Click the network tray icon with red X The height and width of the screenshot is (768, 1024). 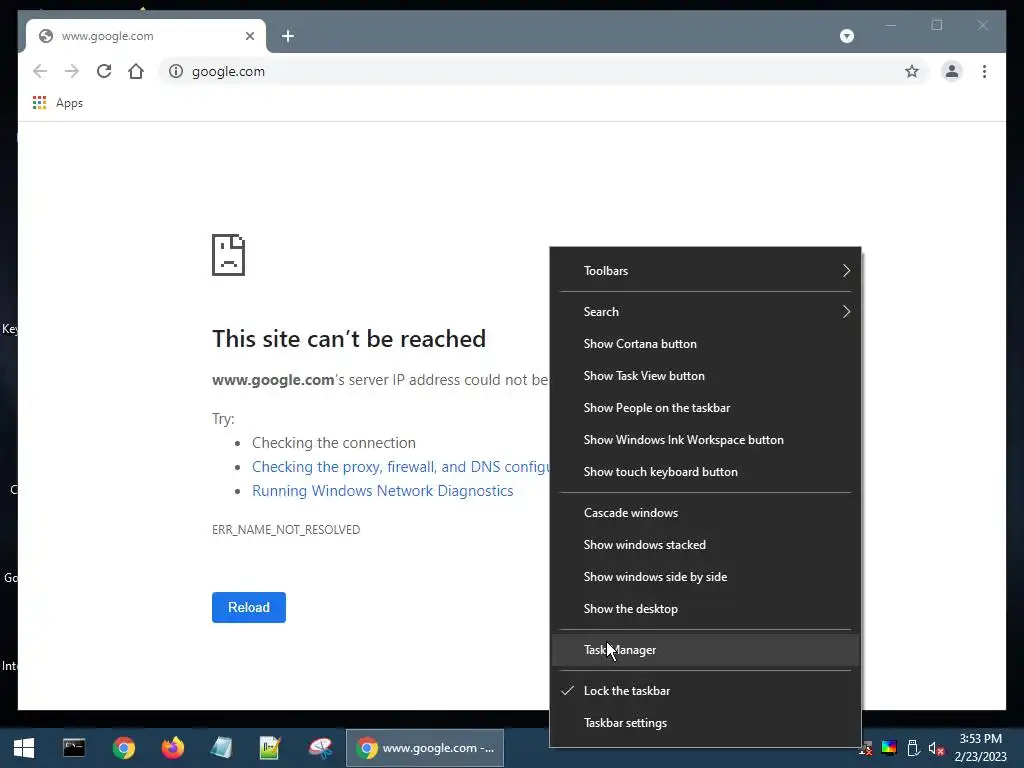866,748
